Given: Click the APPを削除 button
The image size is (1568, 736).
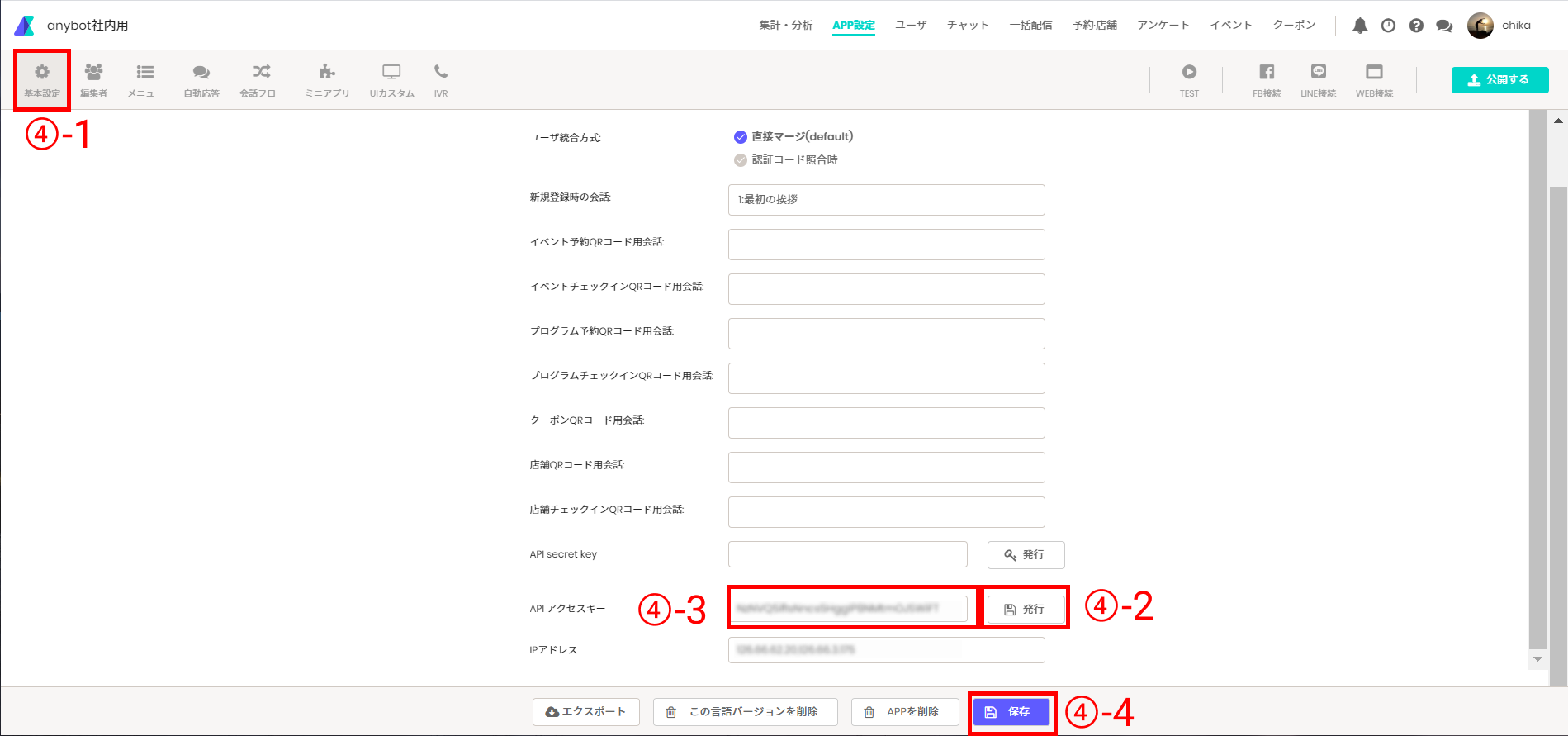Looking at the screenshot, I should 905,712.
